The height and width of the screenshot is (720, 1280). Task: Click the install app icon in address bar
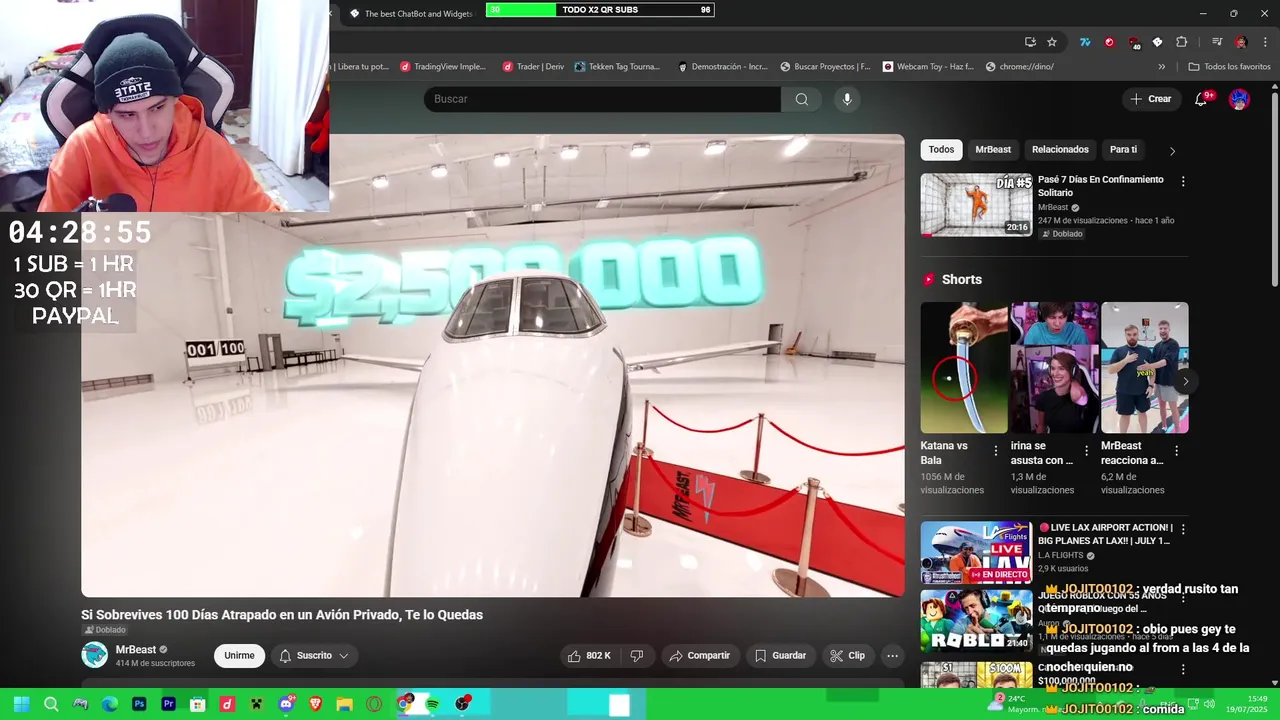point(1030,42)
